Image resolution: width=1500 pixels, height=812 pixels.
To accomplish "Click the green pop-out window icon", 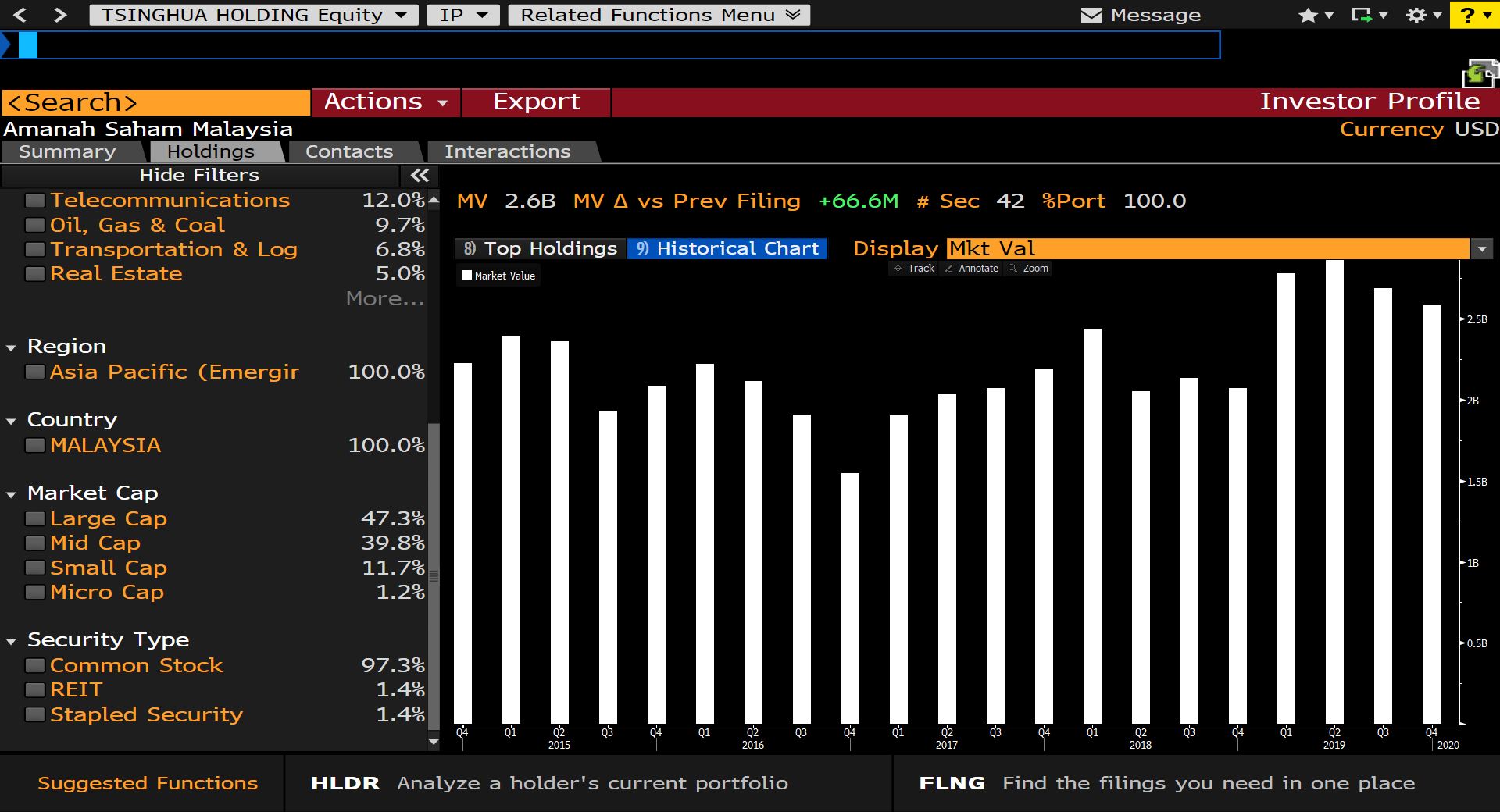I will click(1480, 73).
